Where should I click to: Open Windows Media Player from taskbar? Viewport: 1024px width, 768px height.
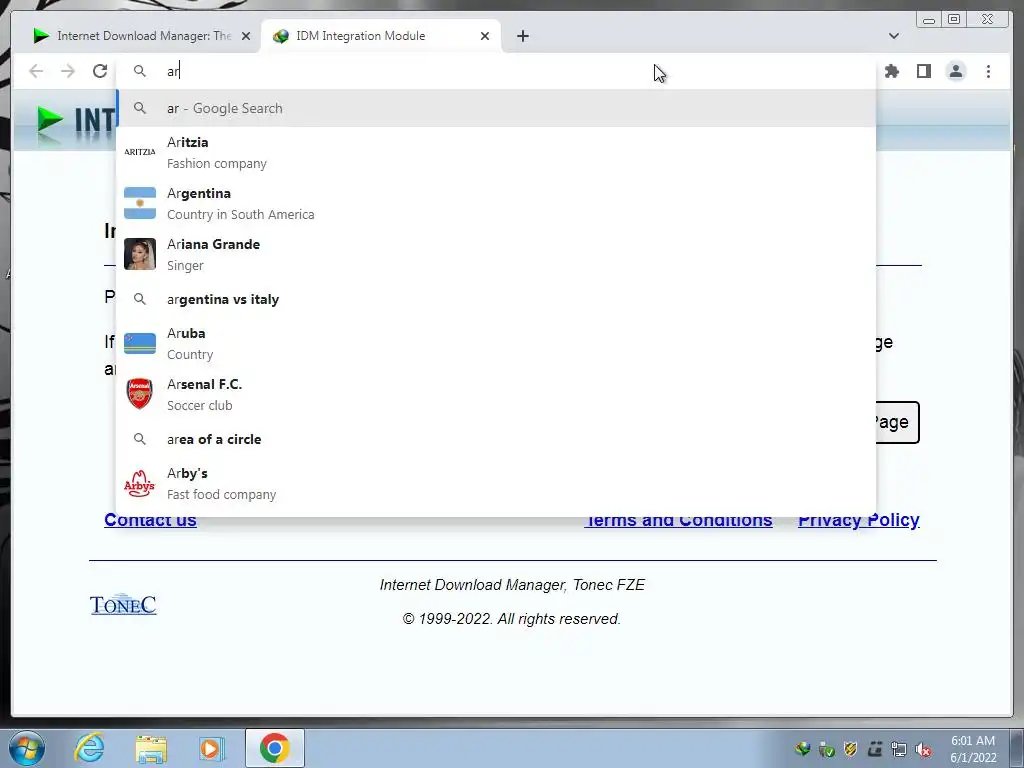pos(212,748)
